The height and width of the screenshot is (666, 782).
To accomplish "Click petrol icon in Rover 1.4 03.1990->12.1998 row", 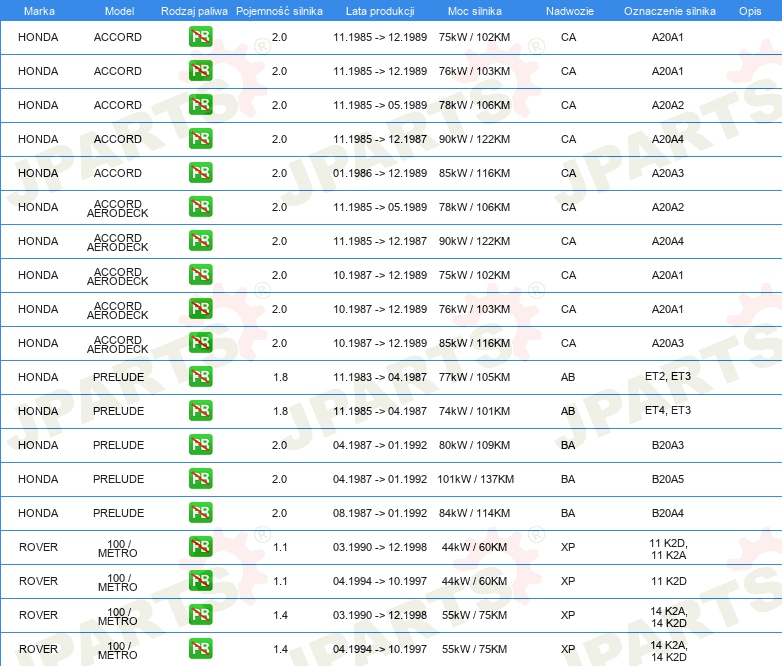I will [200, 614].
